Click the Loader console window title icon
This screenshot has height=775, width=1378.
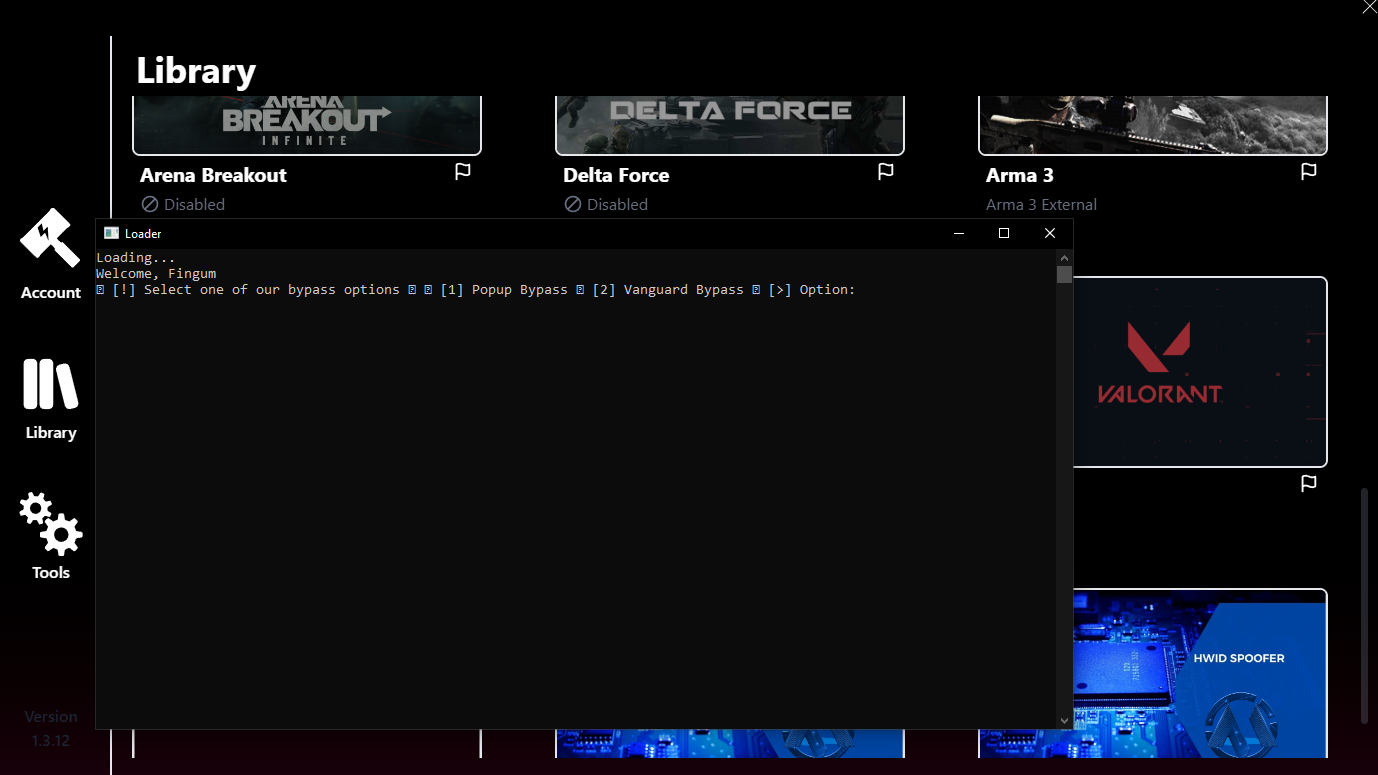111,233
